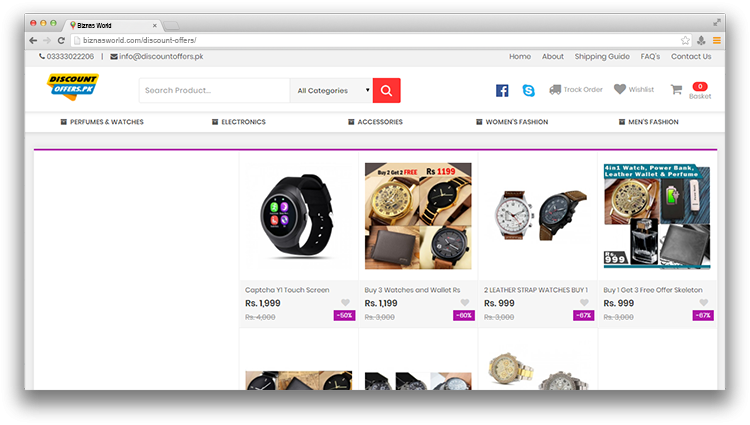750x425 pixels.
Task: Expand the All Categories dropdown
Action: click(331, 90)
